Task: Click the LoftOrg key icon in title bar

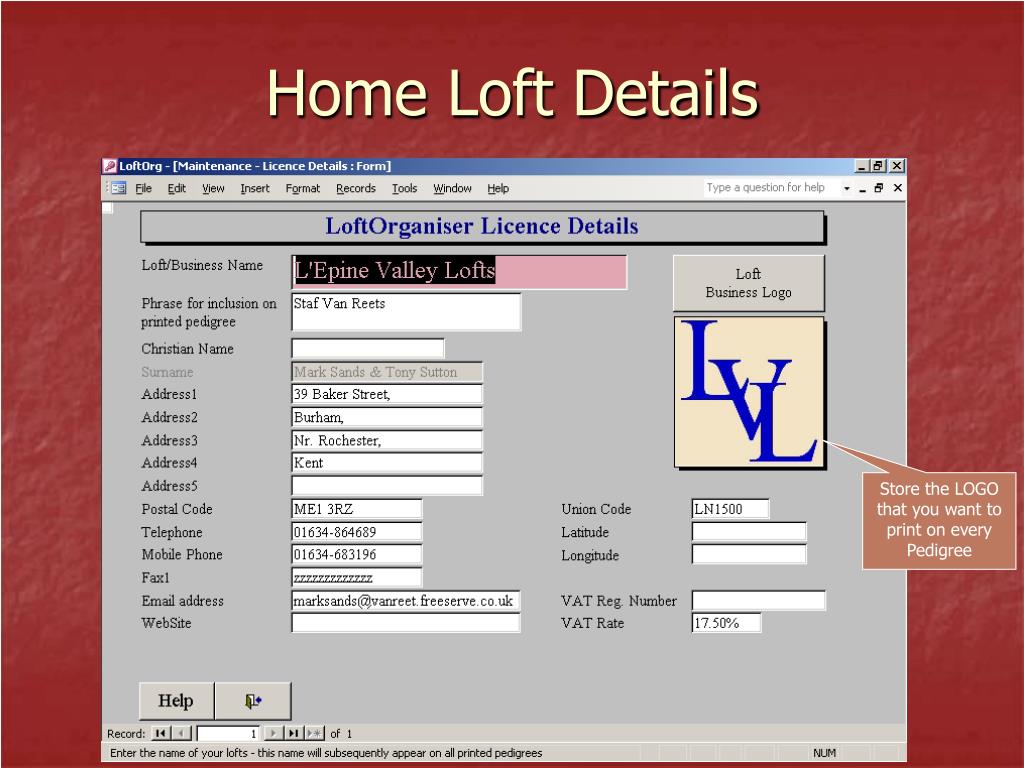Action: coord(110,166)
